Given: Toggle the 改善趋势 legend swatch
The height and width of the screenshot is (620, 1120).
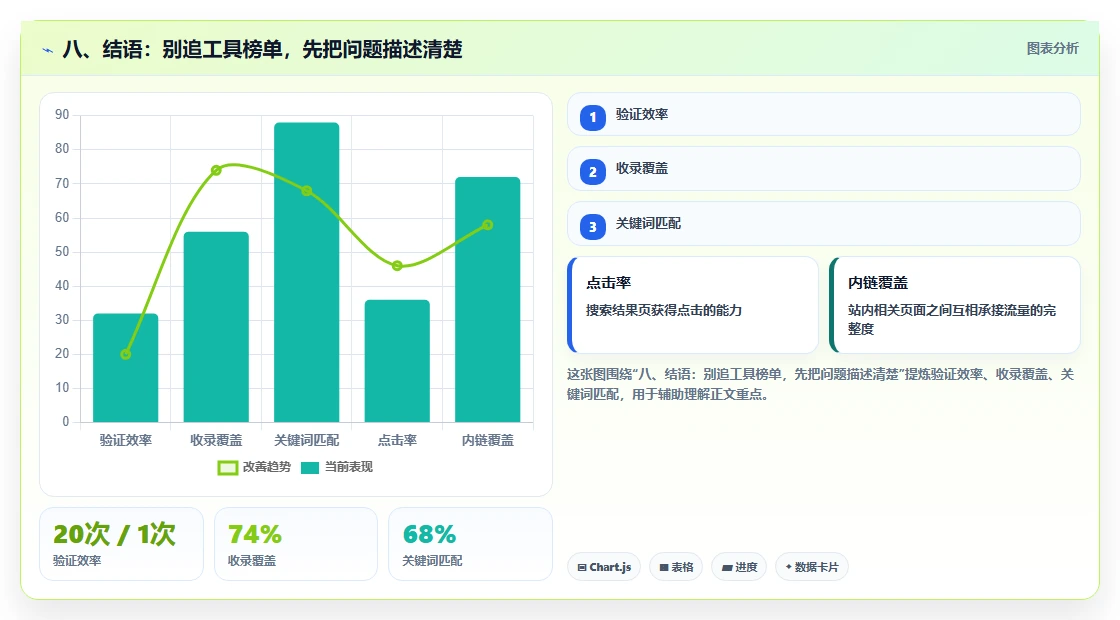Looking at the screenshot, I should click(228, 468).
